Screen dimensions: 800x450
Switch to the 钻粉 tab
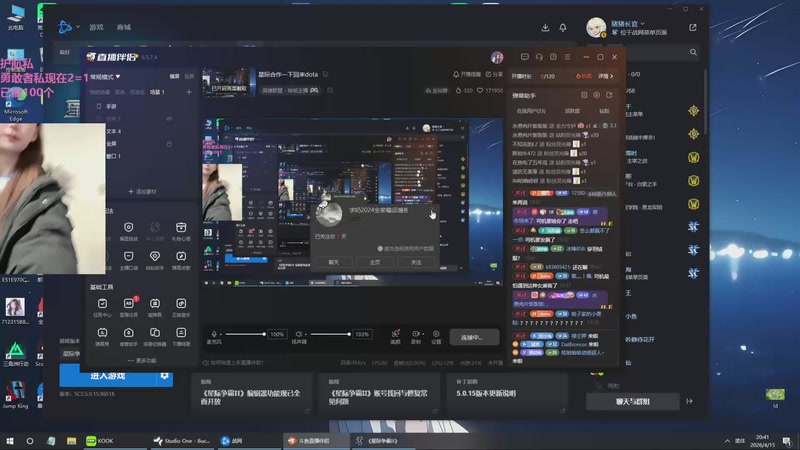coord(604,111)
